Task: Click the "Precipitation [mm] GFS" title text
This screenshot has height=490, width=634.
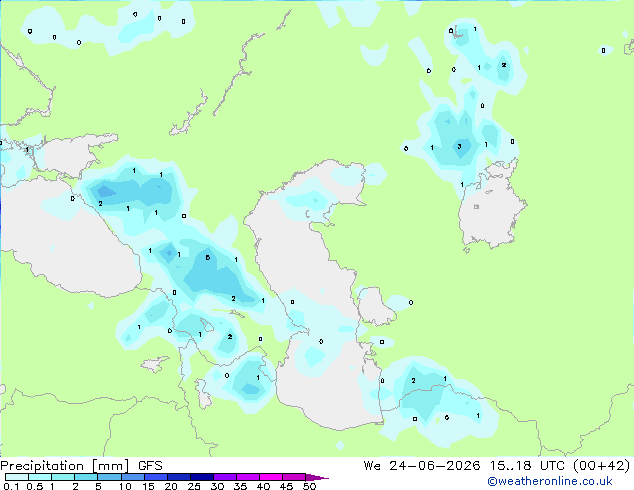Action: tap(81, 465)
